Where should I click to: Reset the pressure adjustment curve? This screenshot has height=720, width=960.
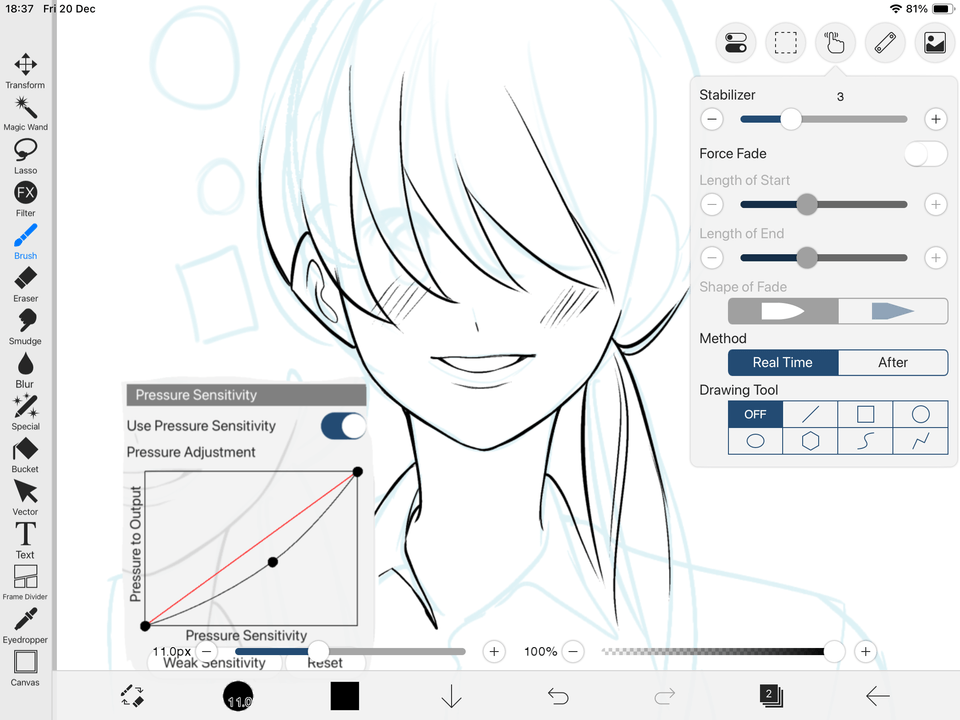pyautogui.click(x=325, y=662)
